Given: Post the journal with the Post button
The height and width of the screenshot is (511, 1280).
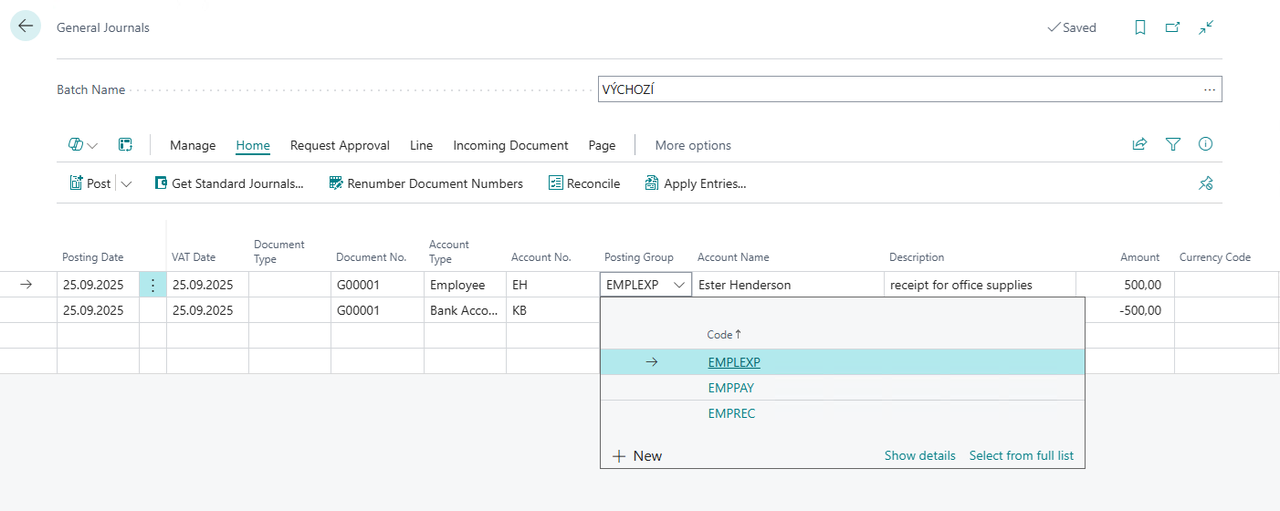Looking at the screenshot, I should coord(90,184).
